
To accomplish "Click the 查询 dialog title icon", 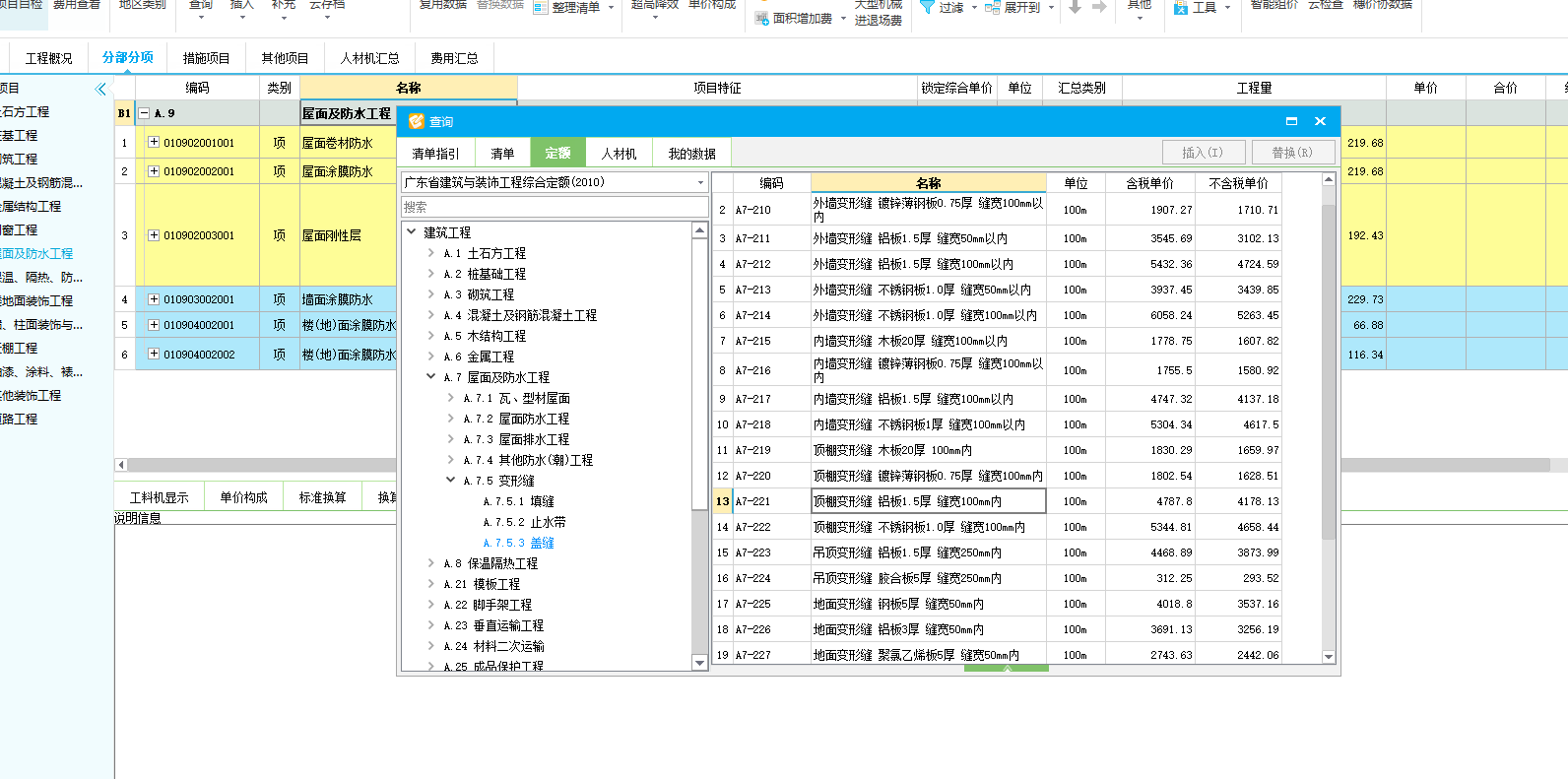I will [x=417, y=121].
